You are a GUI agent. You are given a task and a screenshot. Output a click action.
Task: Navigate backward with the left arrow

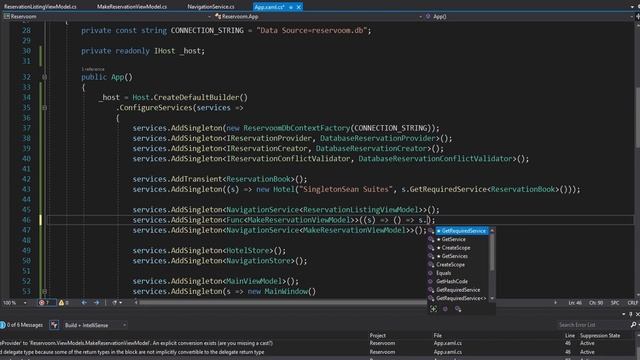tap(84, 303)
